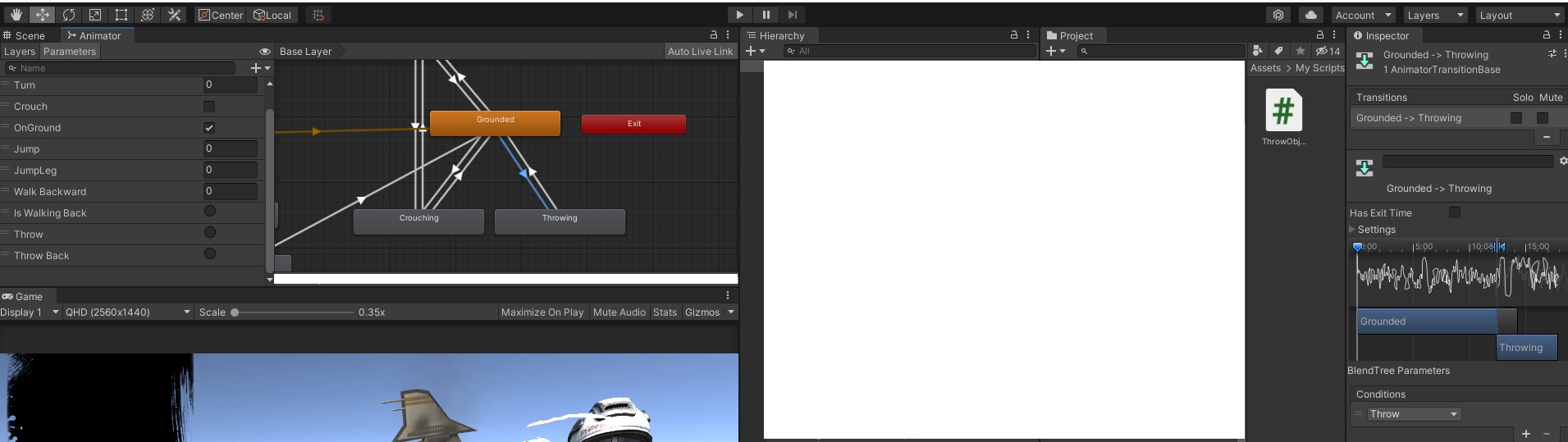Uncheck the OnGround parameter checkbox
The height and width of the screenshot is (442, 1568).
[209, 128]
